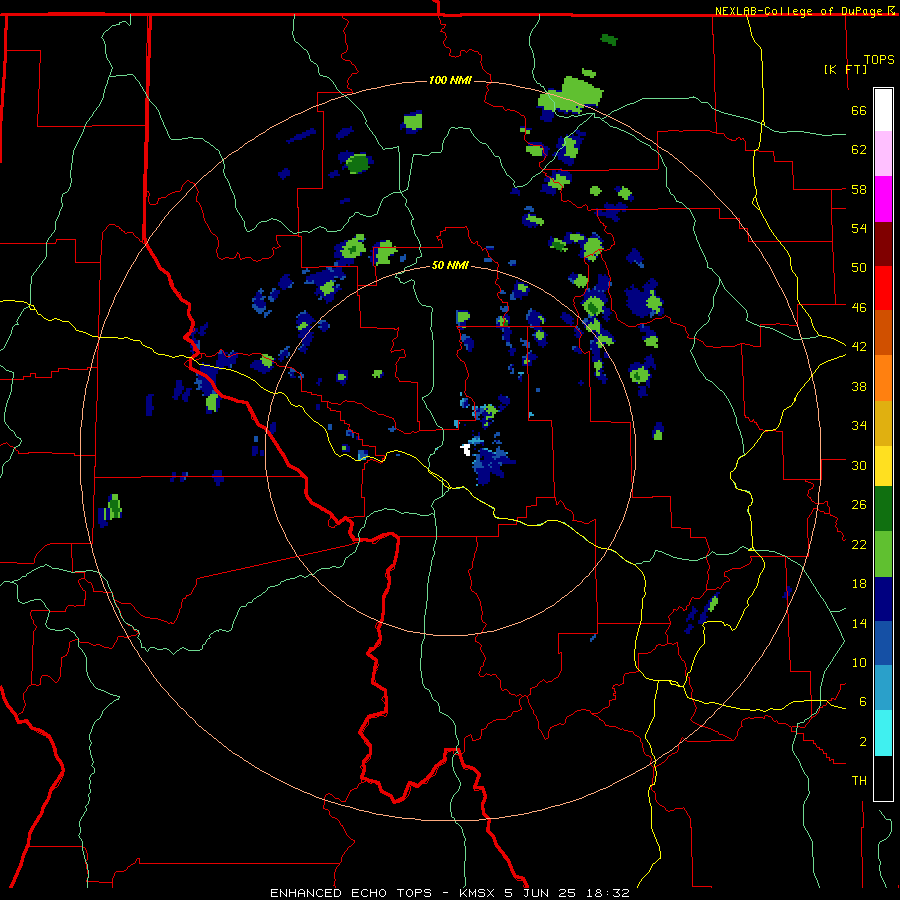Click the '18' legend value
This screenshot has height=900, width=900.
859,584
